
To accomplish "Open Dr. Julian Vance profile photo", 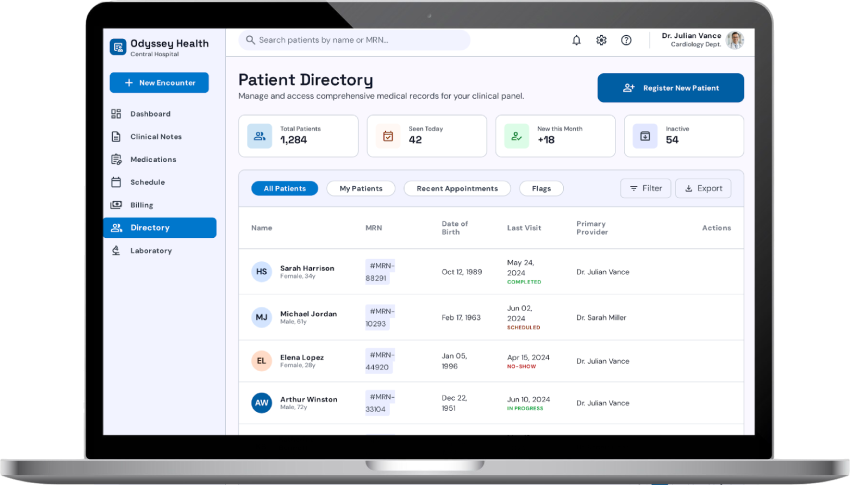I will pos(735,40).
